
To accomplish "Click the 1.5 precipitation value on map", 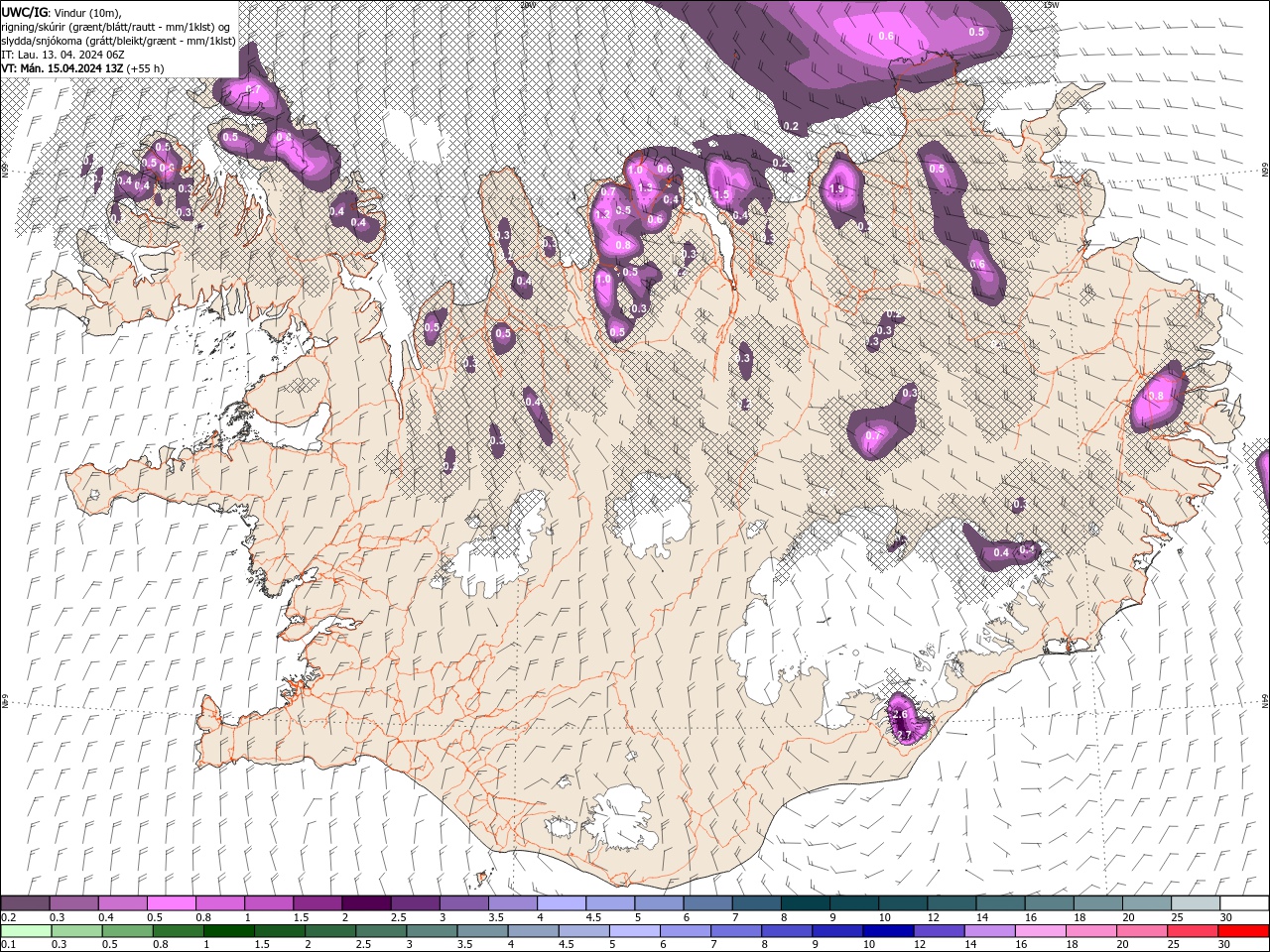I will [x=722, y=195].
